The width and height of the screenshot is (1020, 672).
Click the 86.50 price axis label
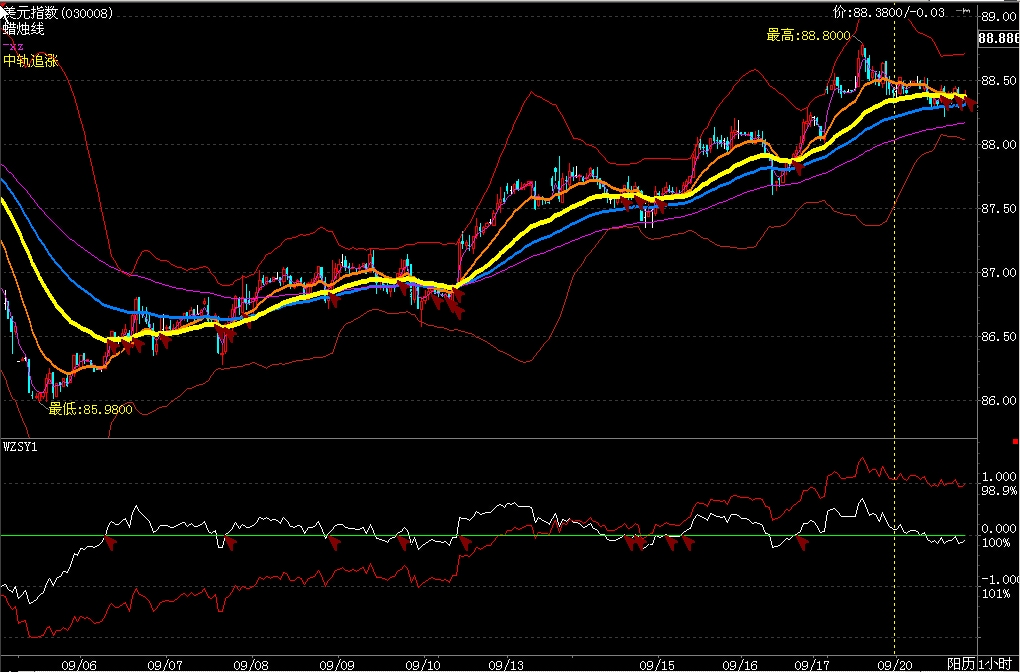pos(999,336)
